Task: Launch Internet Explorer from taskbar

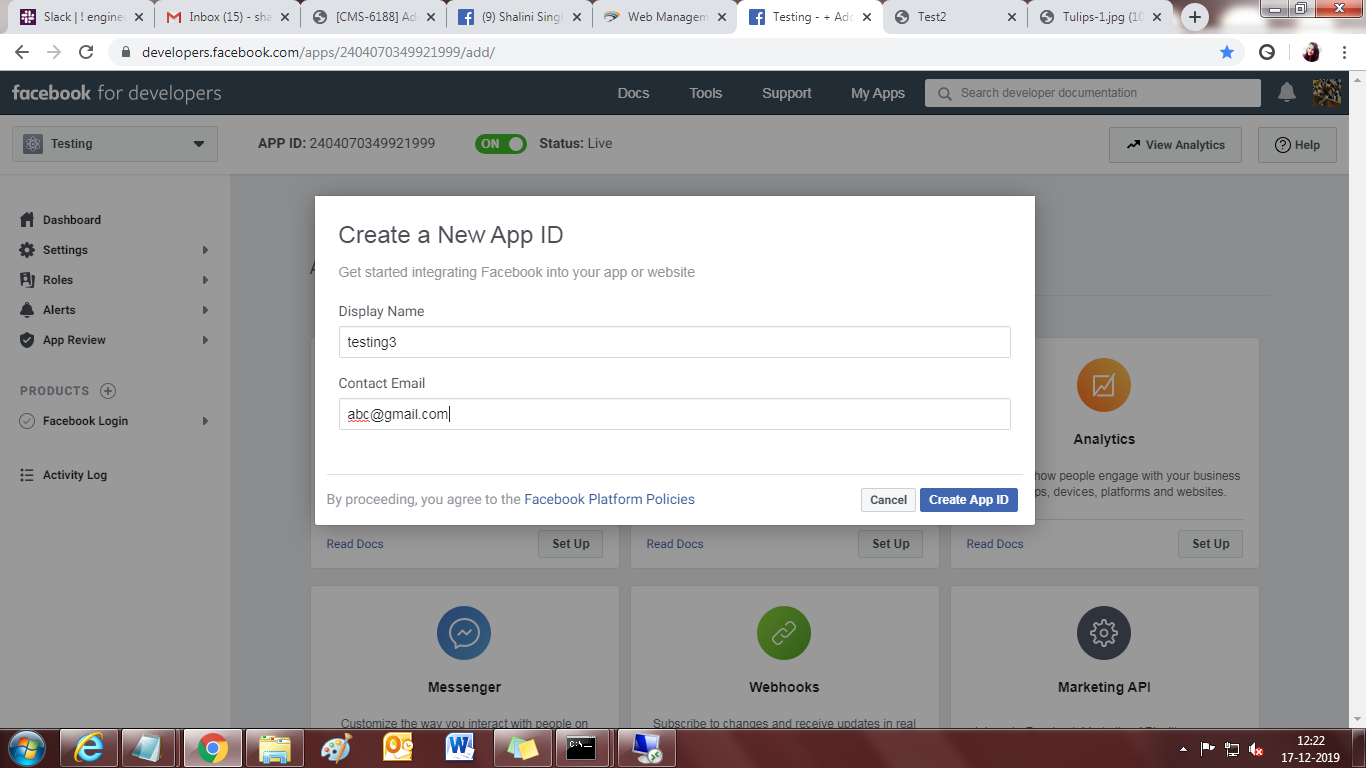Action: click(x=89, y=748)
